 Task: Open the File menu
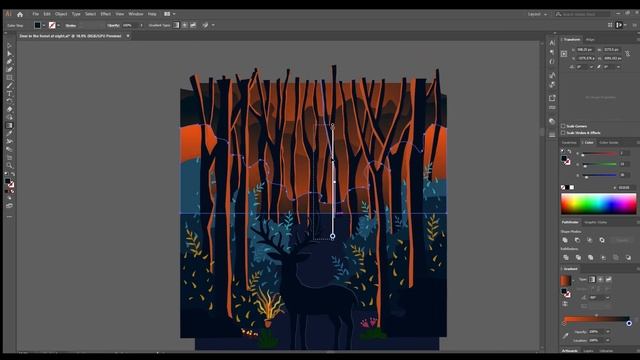[36, 14]
